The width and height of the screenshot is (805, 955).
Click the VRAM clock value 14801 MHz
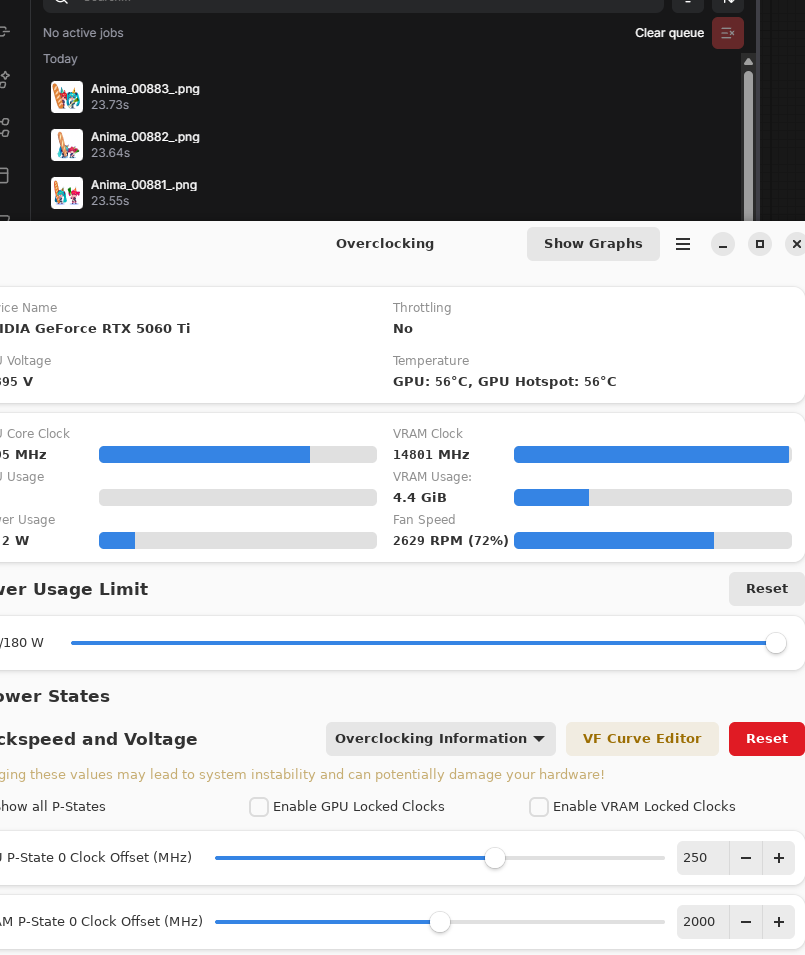tap(431, 455)
